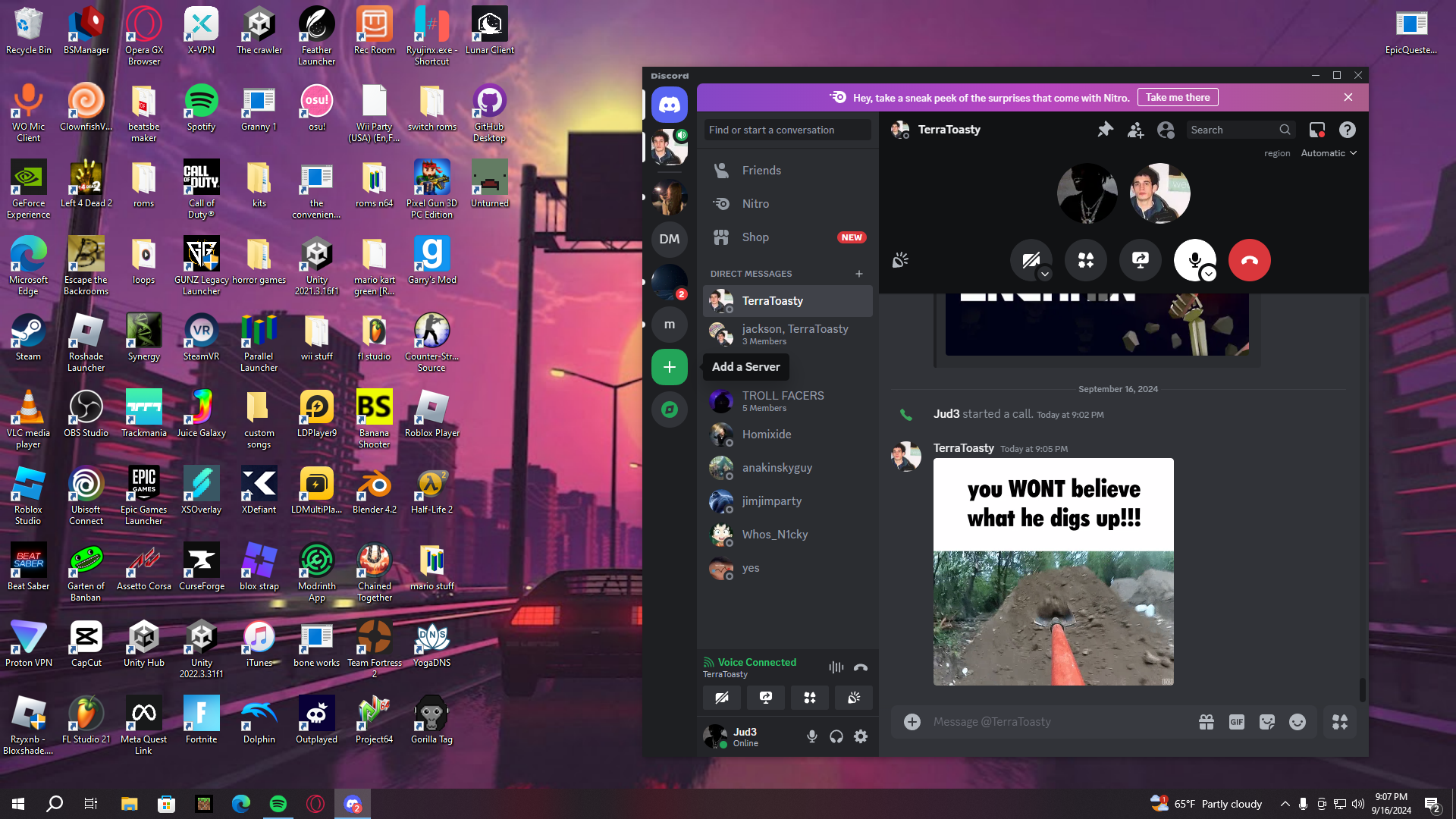Open emoji picker in message bar
Viewport: 1456px width, 819px height.
pyautogui.click(x=1297, y=722)
